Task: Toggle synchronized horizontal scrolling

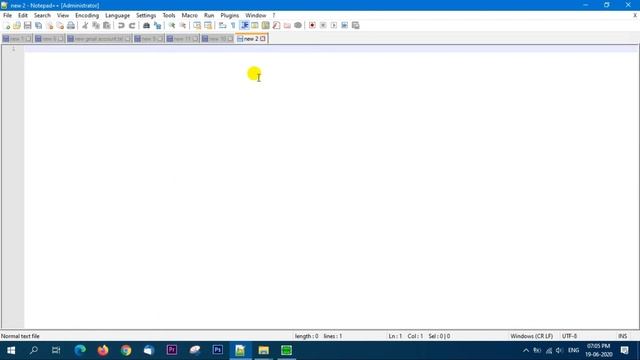Action: pos(208,25)
